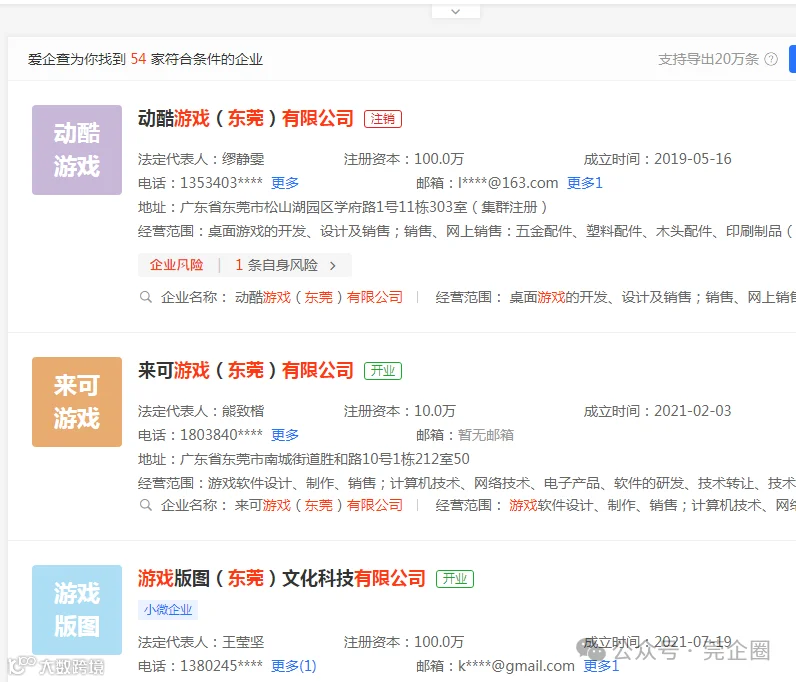Screen dimensions: 796x682
Task: Click matched name 动酷游戏 in highlight row
Action: point(318,297)
